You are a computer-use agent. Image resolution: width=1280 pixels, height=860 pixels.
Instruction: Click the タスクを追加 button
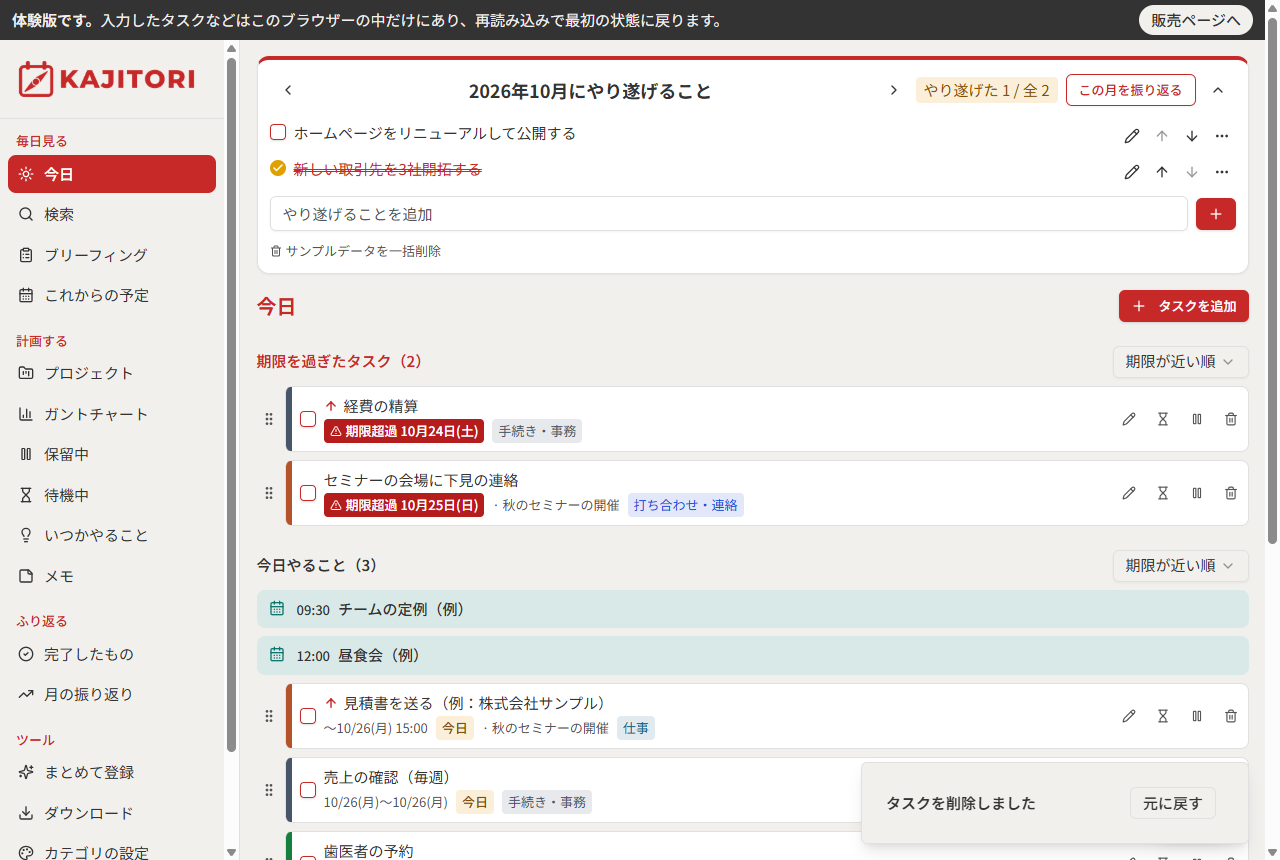click(x=1184, y=306)
